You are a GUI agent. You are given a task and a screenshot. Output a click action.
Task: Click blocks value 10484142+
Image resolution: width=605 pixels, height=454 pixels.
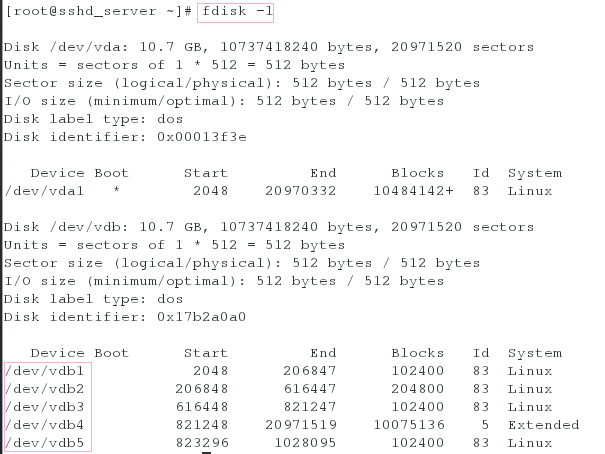point(413,191)
